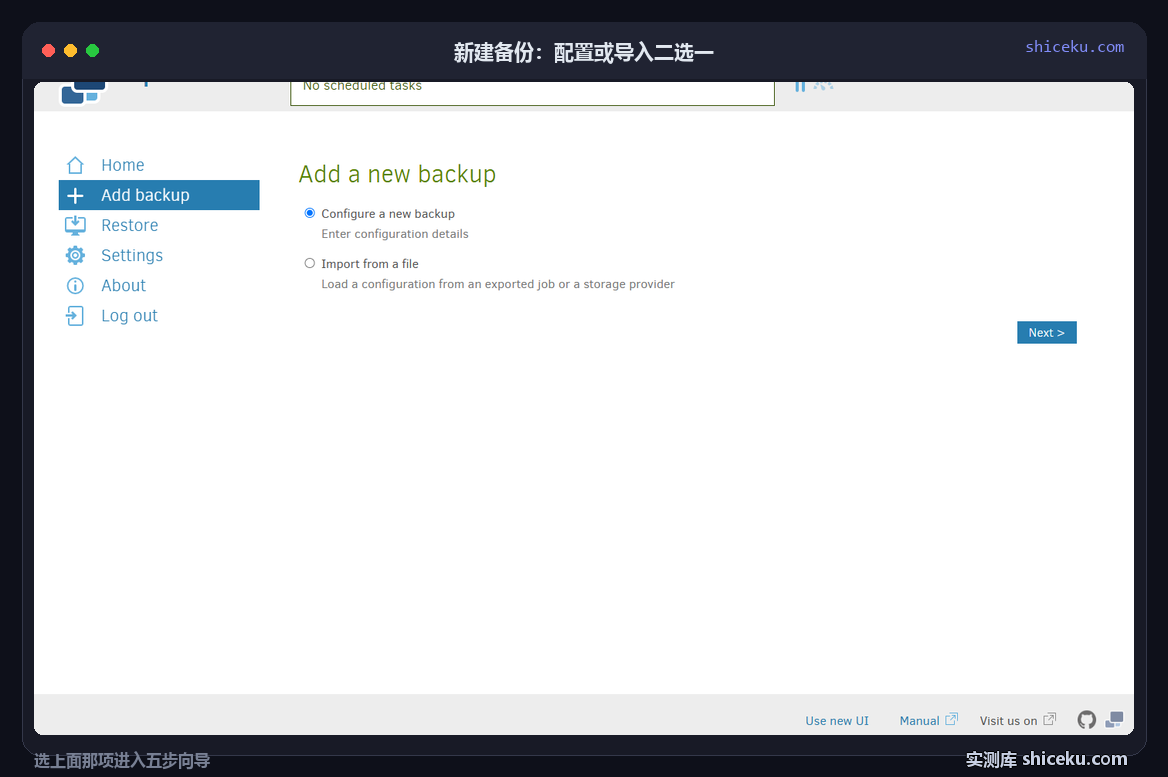Click the Next > button
The height and width of the screenshot is (777, 1168).
(x=1047, y=332)
